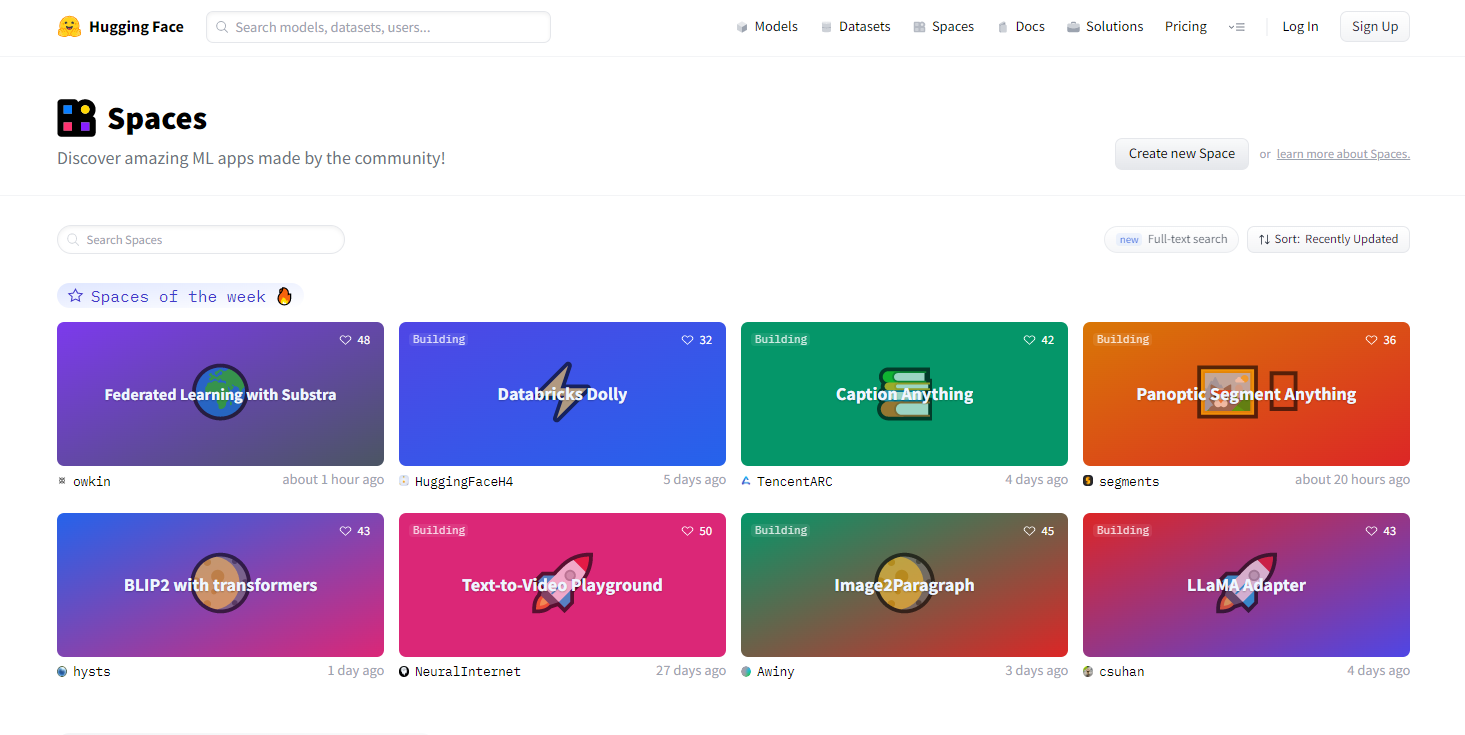Image resolution: width=1465 pixels, height=735 pixels.
Task: Open the Sort: Recently Updated dropdown
Action: tap(1328, 240)
